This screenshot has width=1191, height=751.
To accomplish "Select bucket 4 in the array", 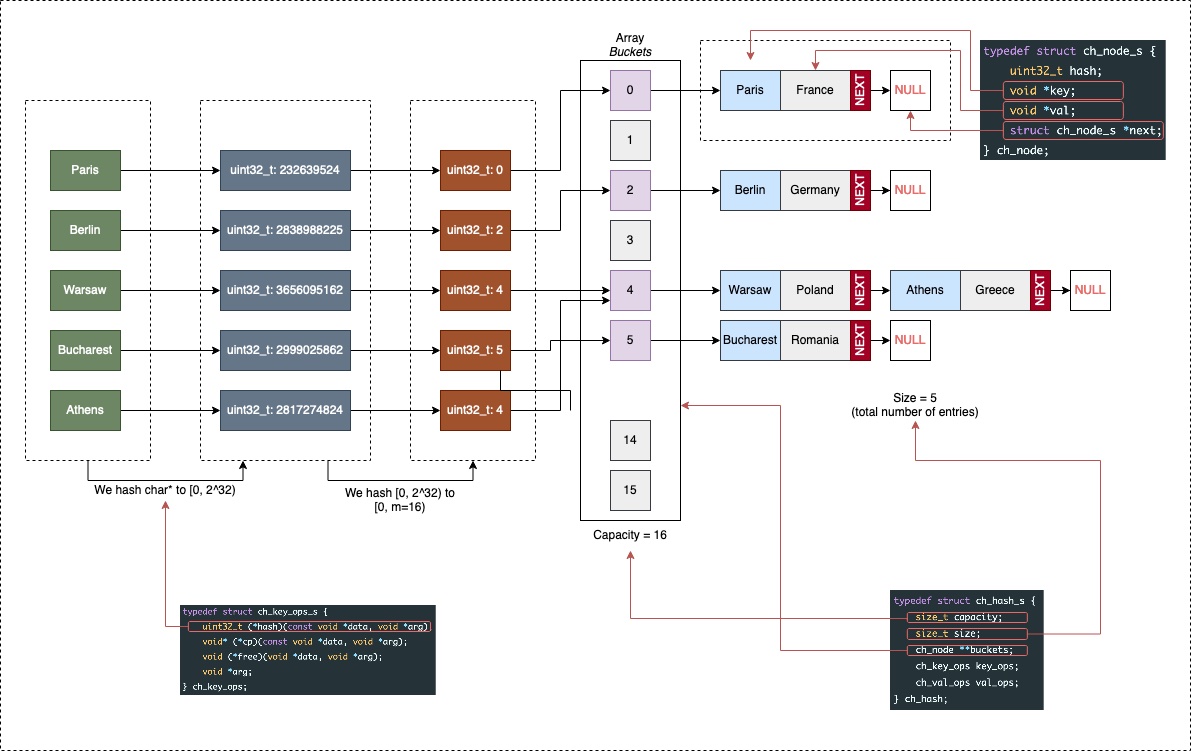I will click(630, 290).
